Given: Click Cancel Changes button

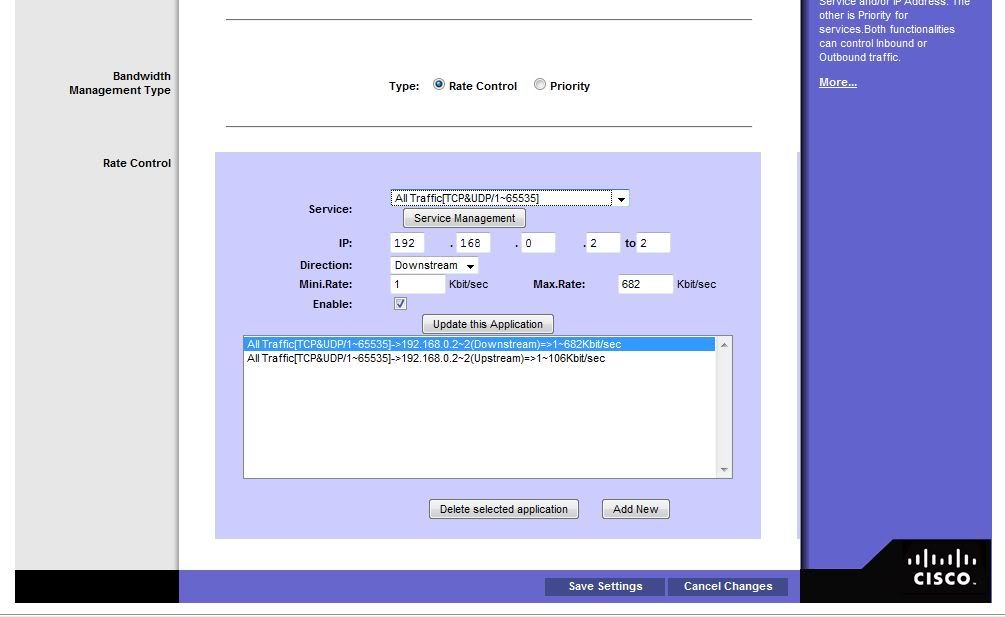Looking at the screenshot, I should 727,586.
